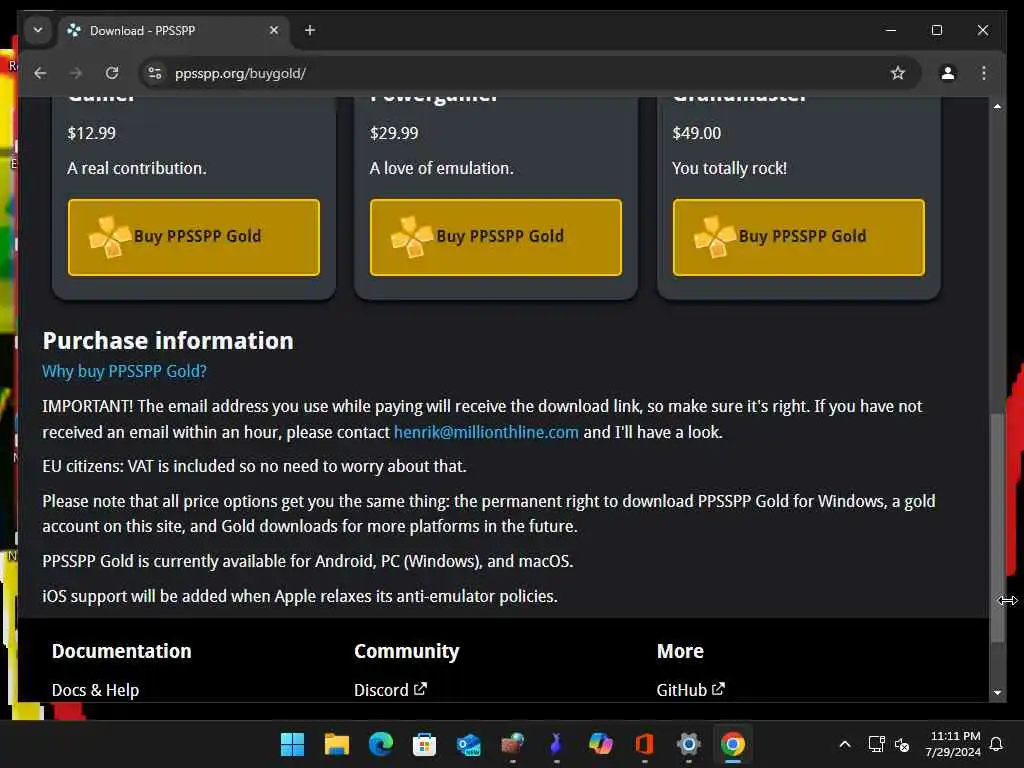This screenshot has width=1024, height=768.
Task: Click the 'A real contribution.' text
Action: click(136, 168)
